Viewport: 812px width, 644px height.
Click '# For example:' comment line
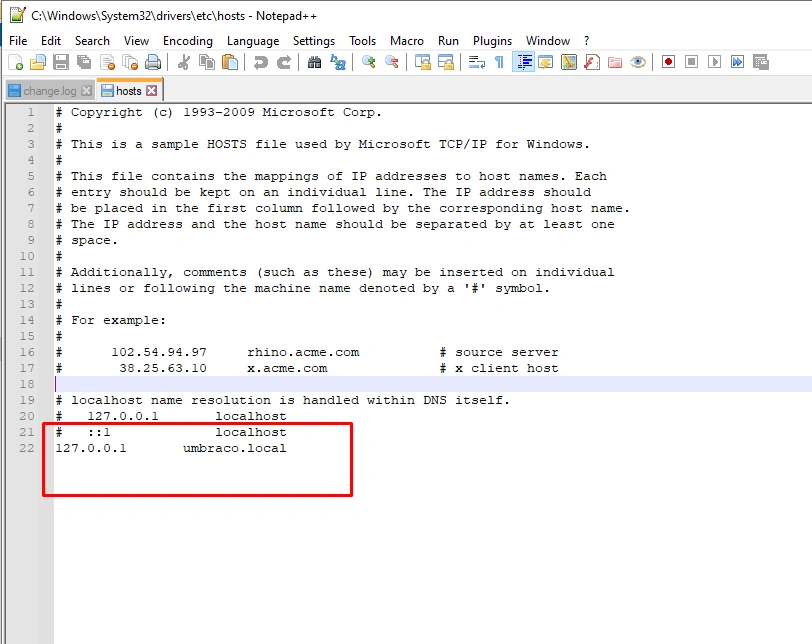point(111,320)
